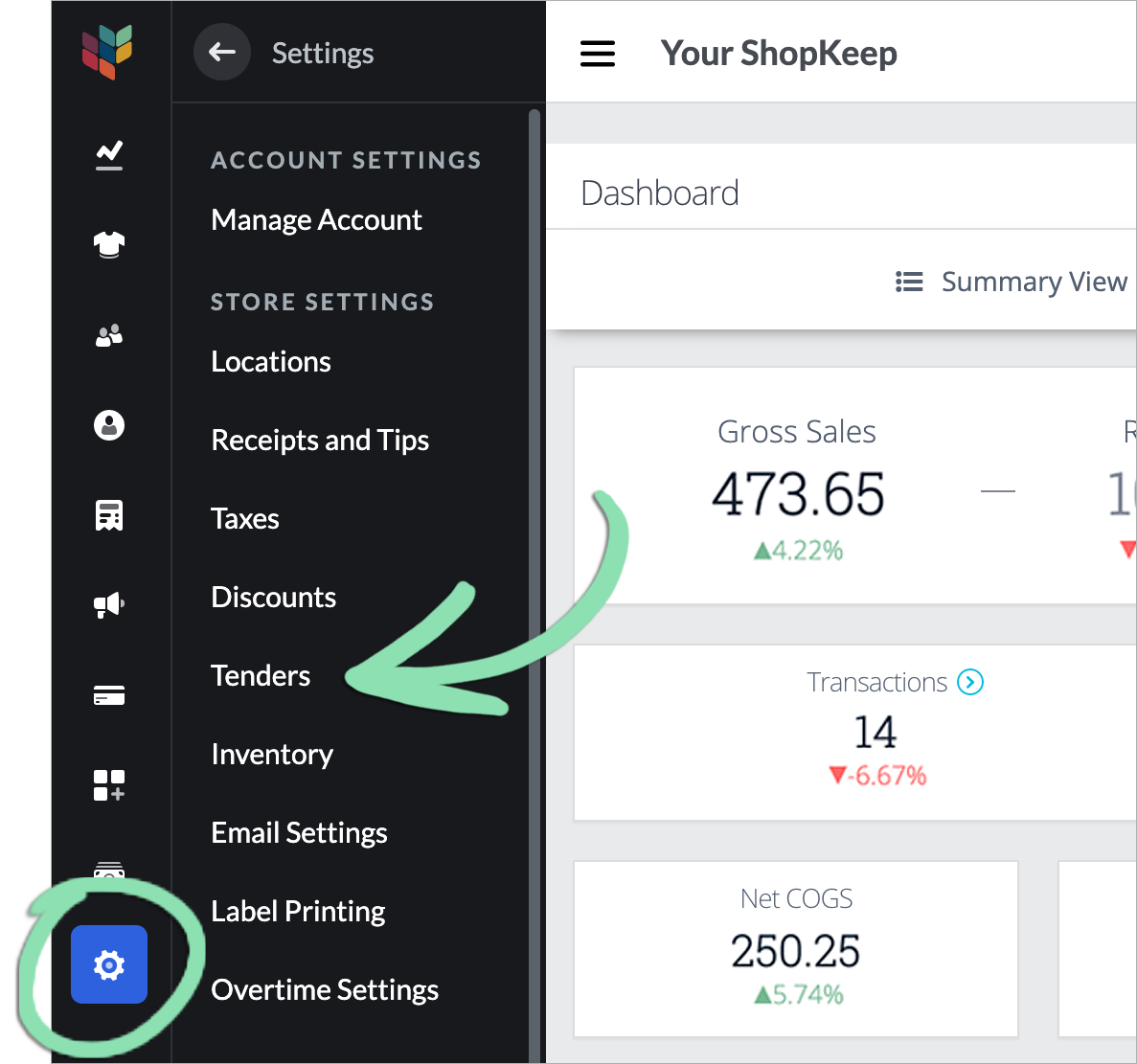1137x1064 pixels.
Task: Open Overtime Settings
Action: pos(324,990)
